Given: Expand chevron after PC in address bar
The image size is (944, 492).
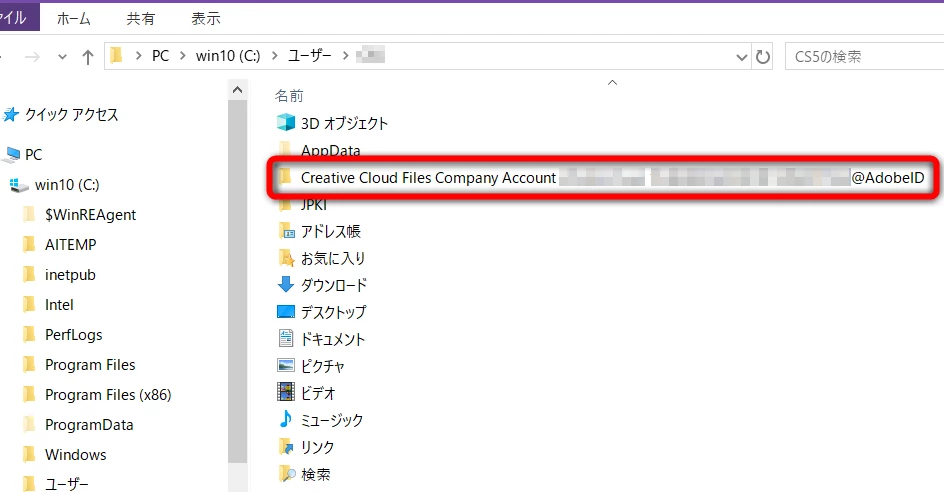Looking at the screenshot, I should click(x=182, y=56).
